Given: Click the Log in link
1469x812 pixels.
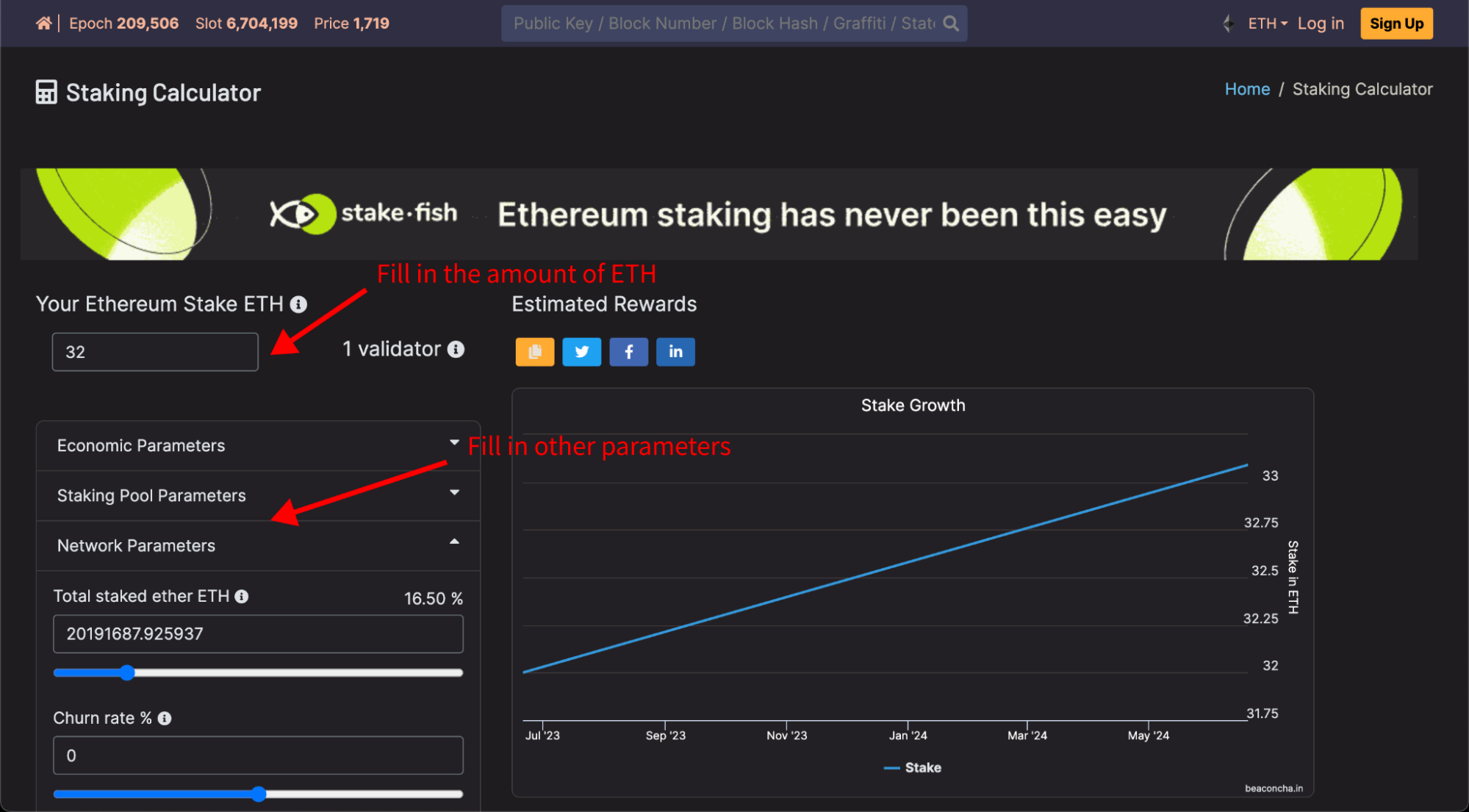Looking at the screenshot, I should coord(1320,24).
